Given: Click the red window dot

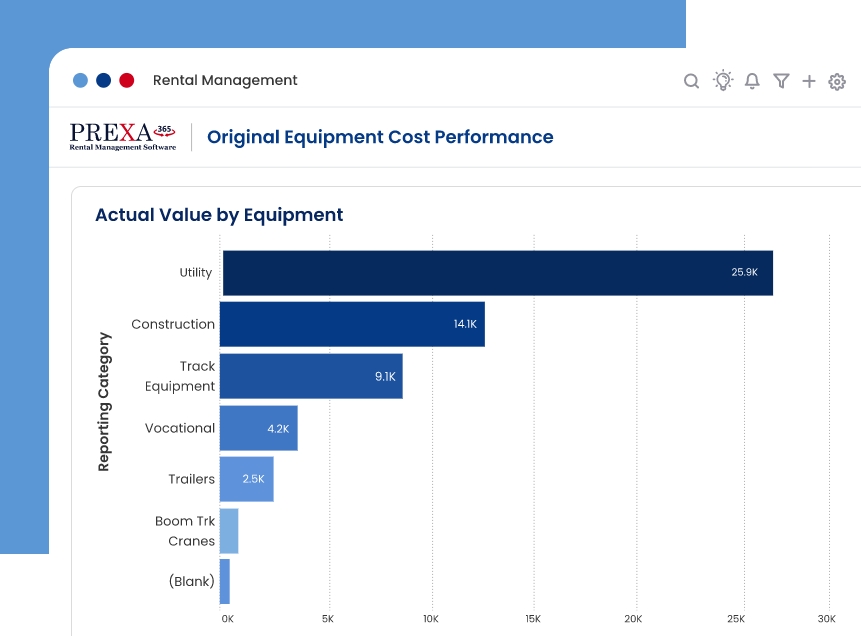Looking at the screenshot, I should point(127,81).
